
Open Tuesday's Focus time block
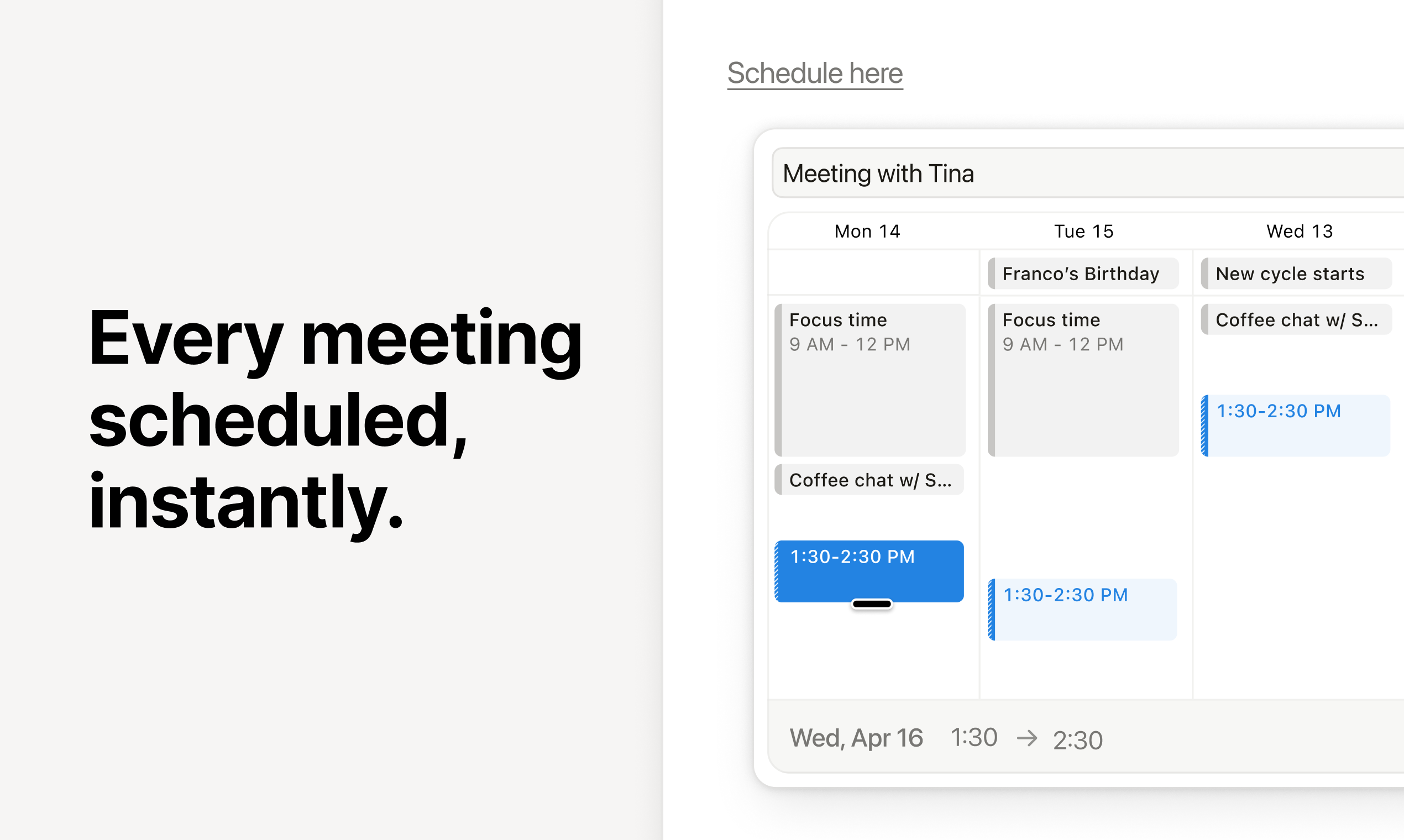pyautogui.click(x=1082, y=380)
